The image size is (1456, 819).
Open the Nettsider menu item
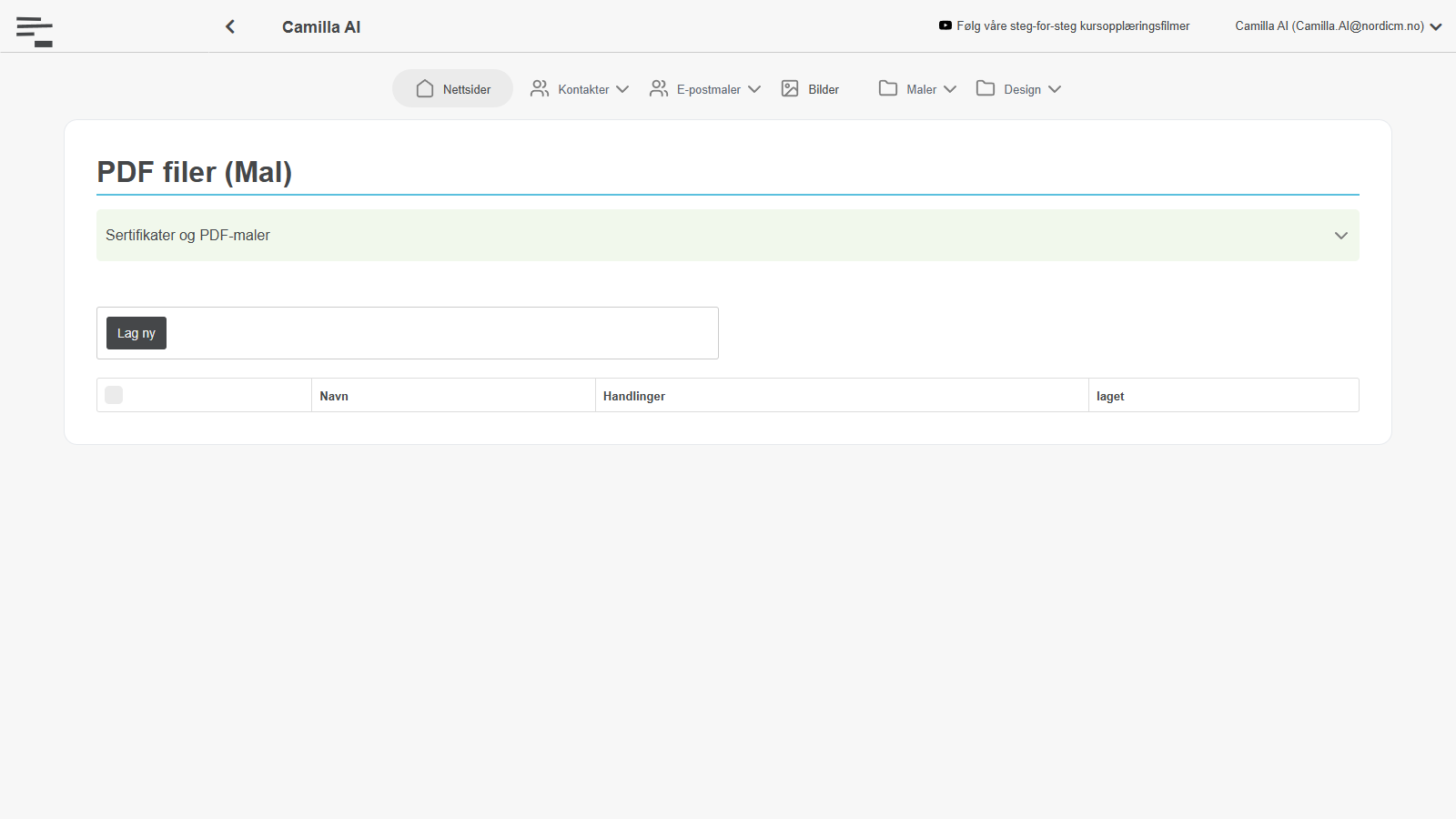point(452,88)
